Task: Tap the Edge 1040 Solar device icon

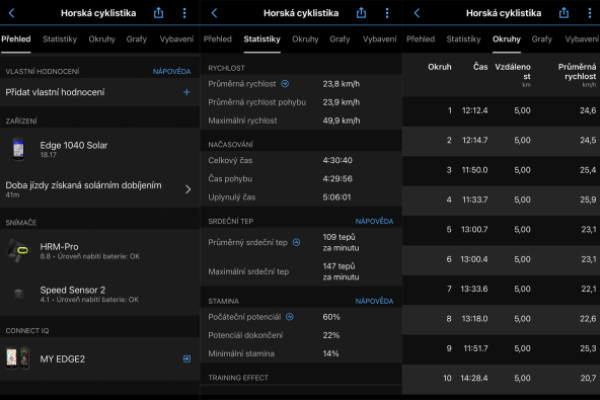Action: (18, 149)
